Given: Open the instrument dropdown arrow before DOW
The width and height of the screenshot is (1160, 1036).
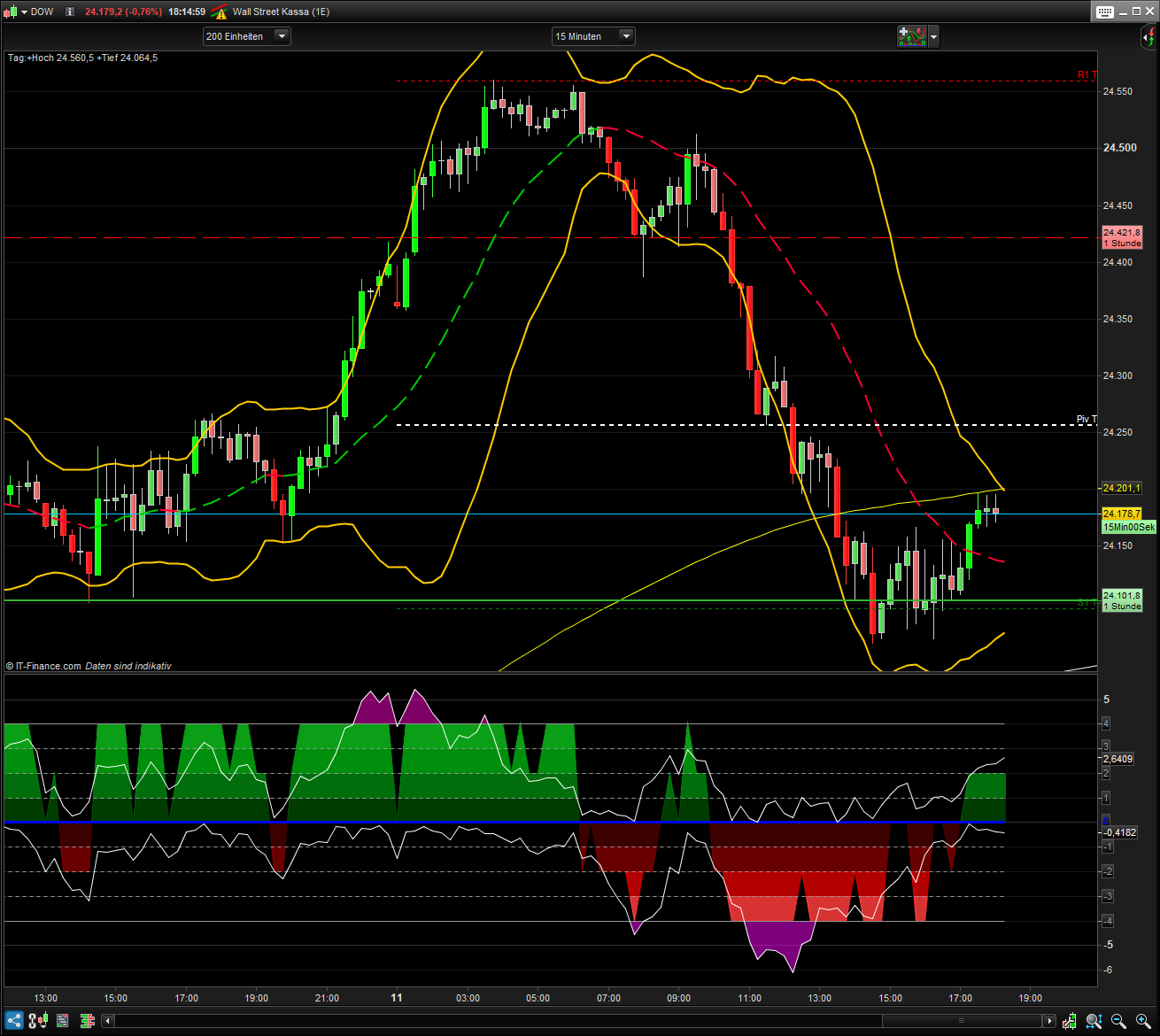Looking at the screenshot, I should [x=23, y=12].
